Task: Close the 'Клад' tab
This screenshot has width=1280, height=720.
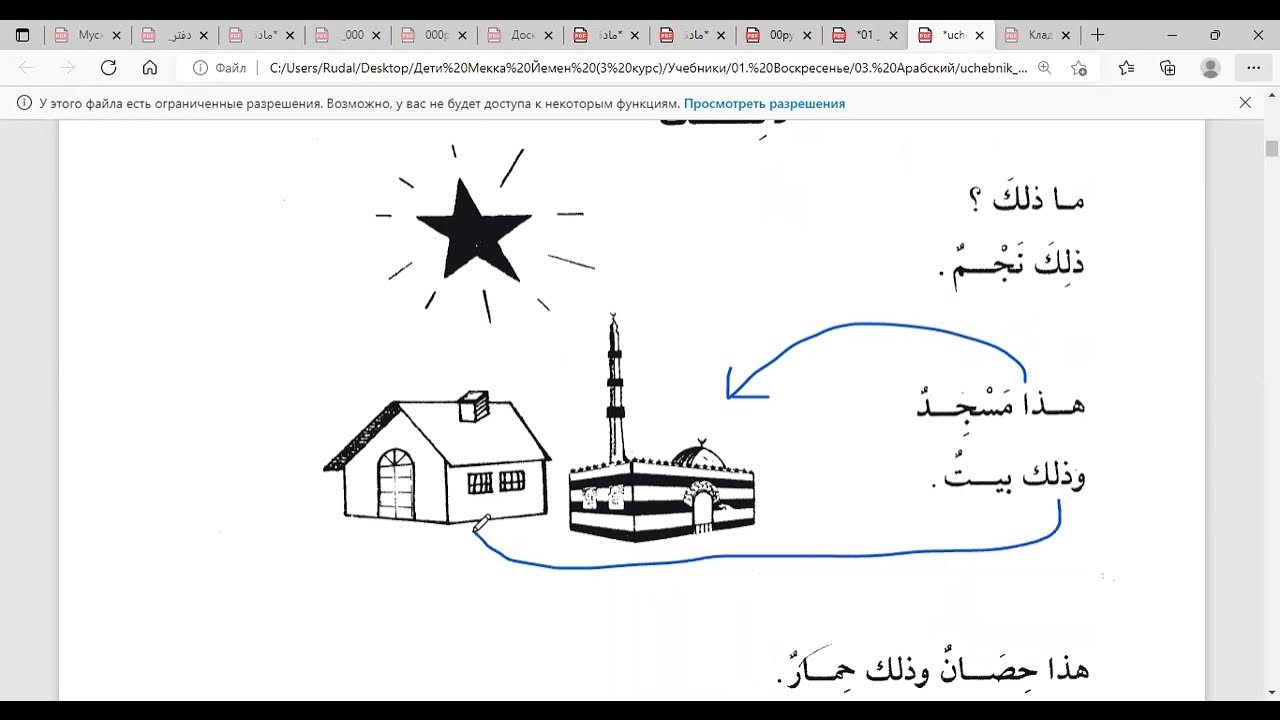Action: [1067, 35]
